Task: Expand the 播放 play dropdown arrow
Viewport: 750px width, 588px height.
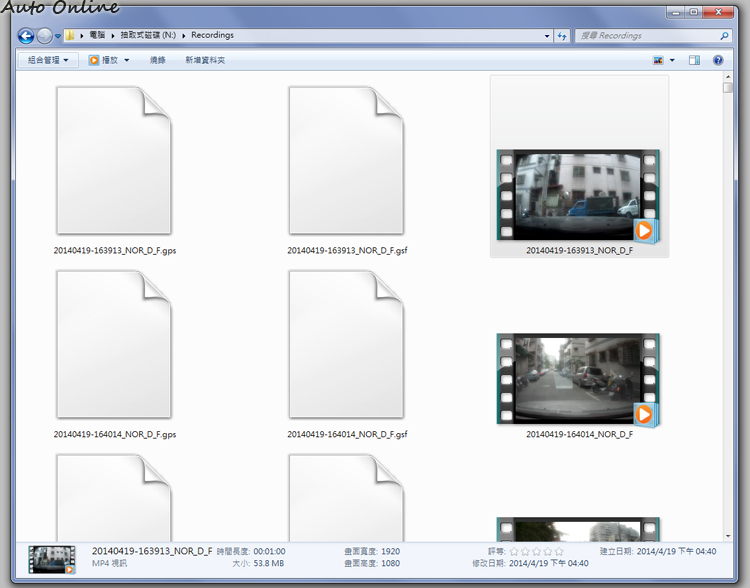Action: pos(127,60)
